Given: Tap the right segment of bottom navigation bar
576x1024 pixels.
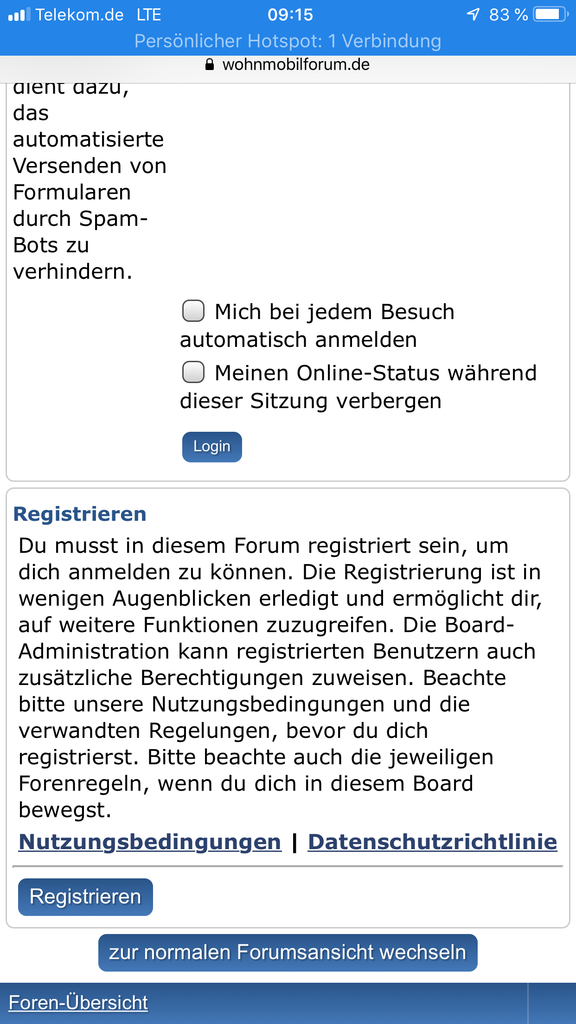Looking at the screenshot, I should pos(552,1003).
